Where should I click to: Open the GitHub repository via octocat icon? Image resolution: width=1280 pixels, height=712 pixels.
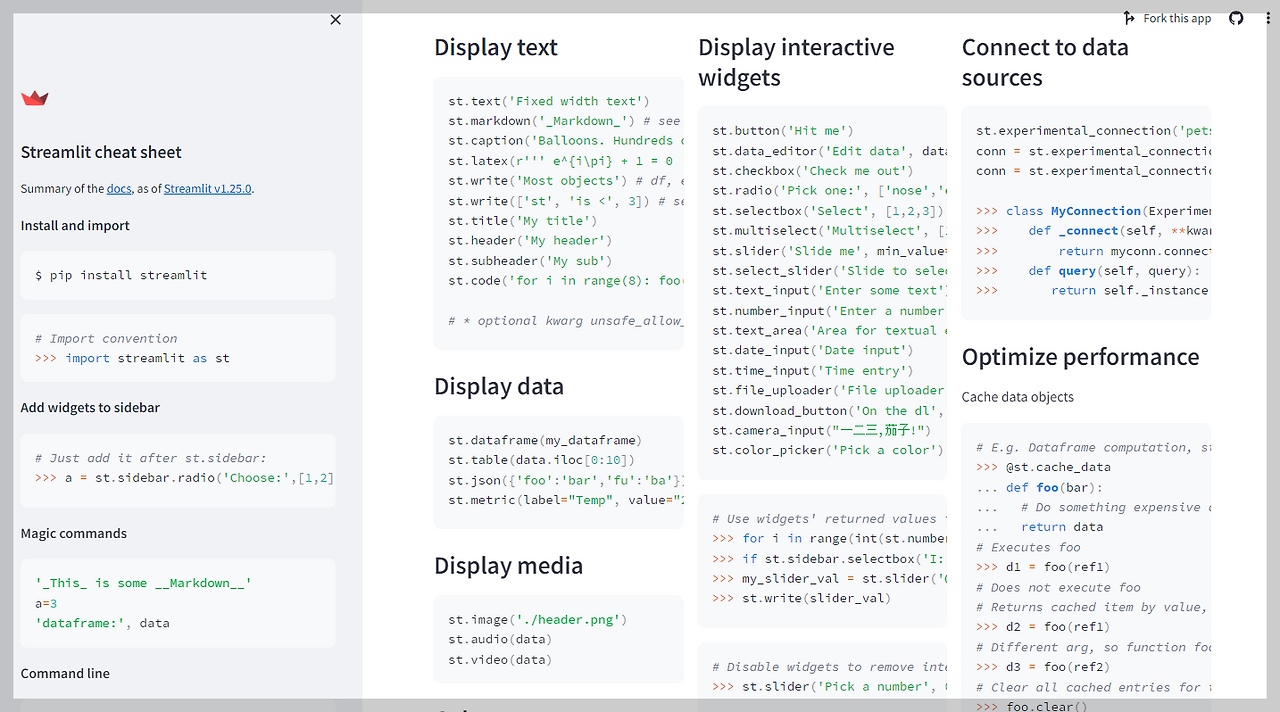click(1236, 17)
